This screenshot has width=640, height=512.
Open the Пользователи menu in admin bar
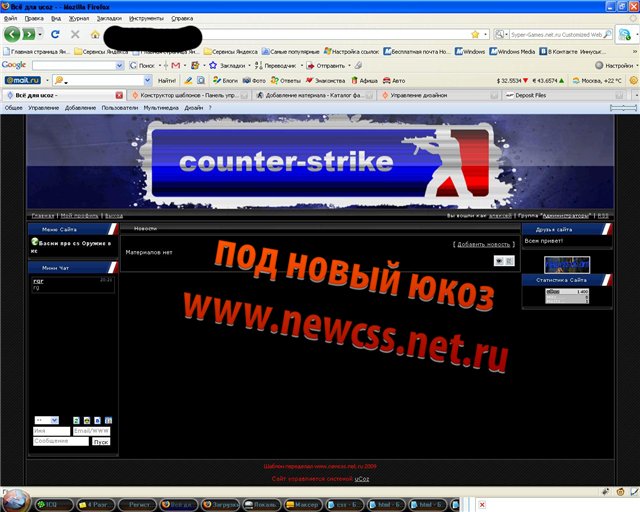[120, 108]
